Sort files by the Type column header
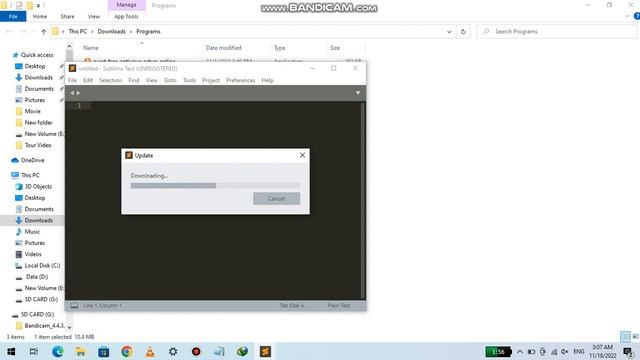The width and height of the screenshot is (640, 360). coord(280,48)
